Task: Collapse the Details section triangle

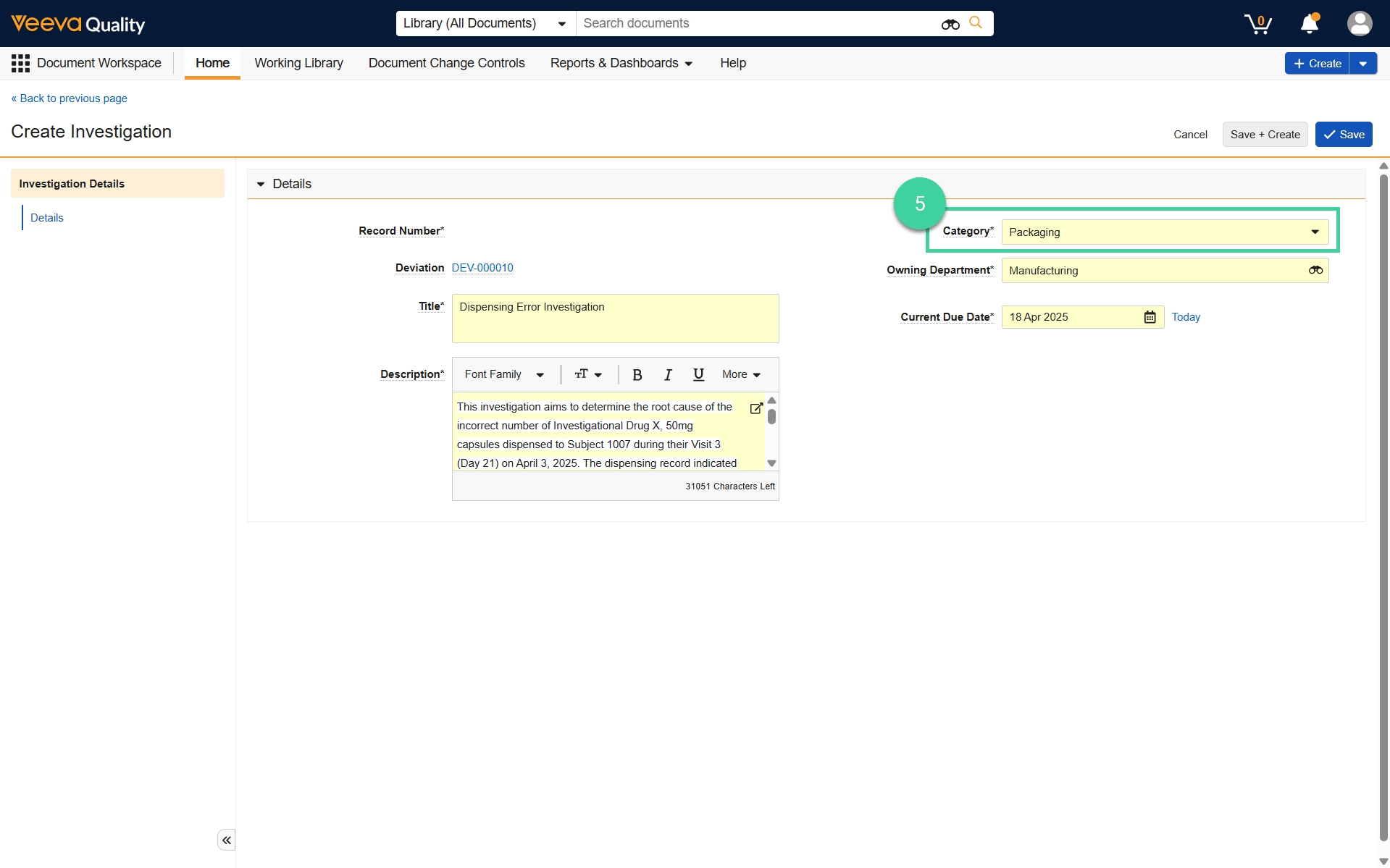Action: click(x=261, y=184)
